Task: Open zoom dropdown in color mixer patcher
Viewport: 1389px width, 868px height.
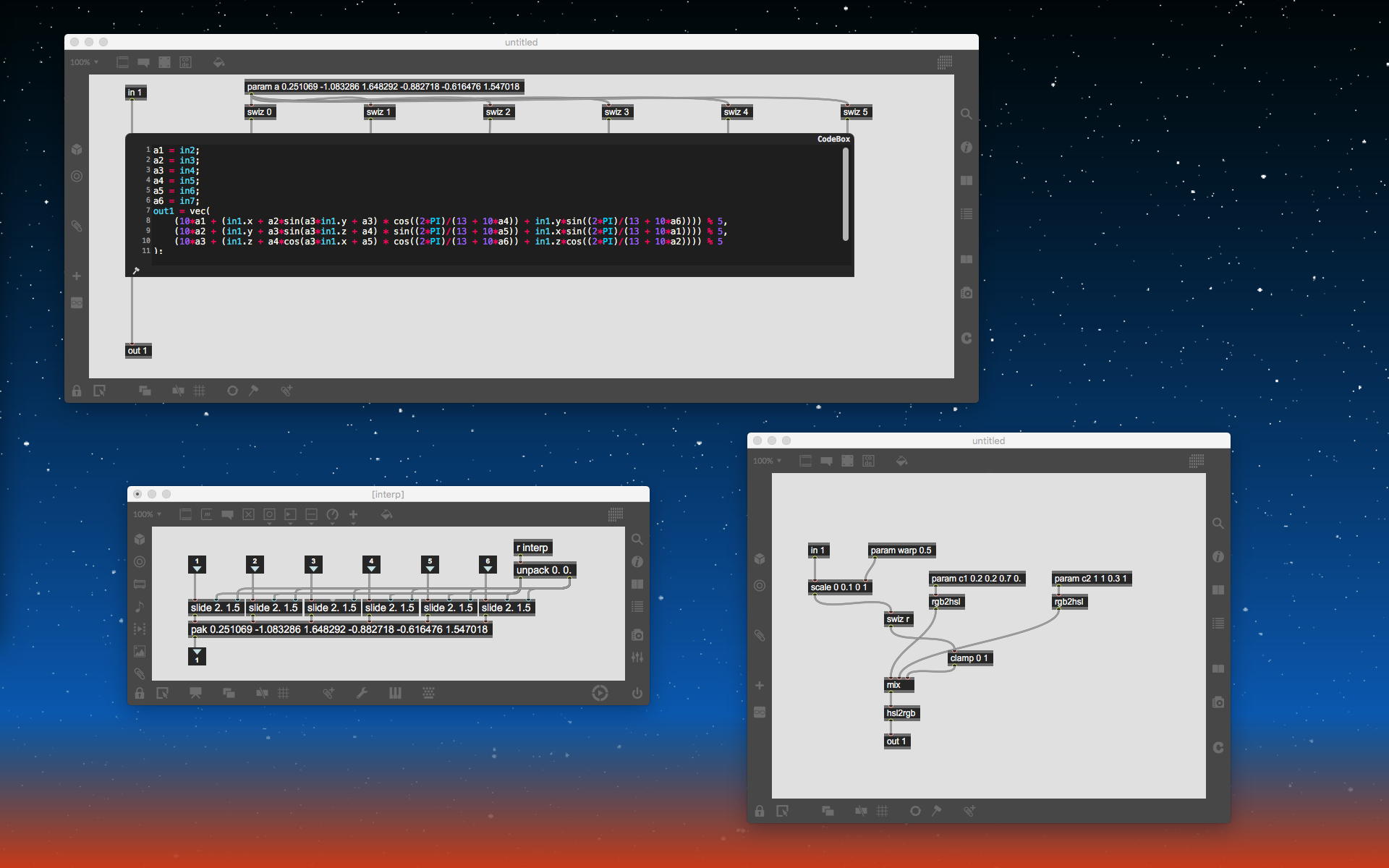Action: tap(767, 461)
